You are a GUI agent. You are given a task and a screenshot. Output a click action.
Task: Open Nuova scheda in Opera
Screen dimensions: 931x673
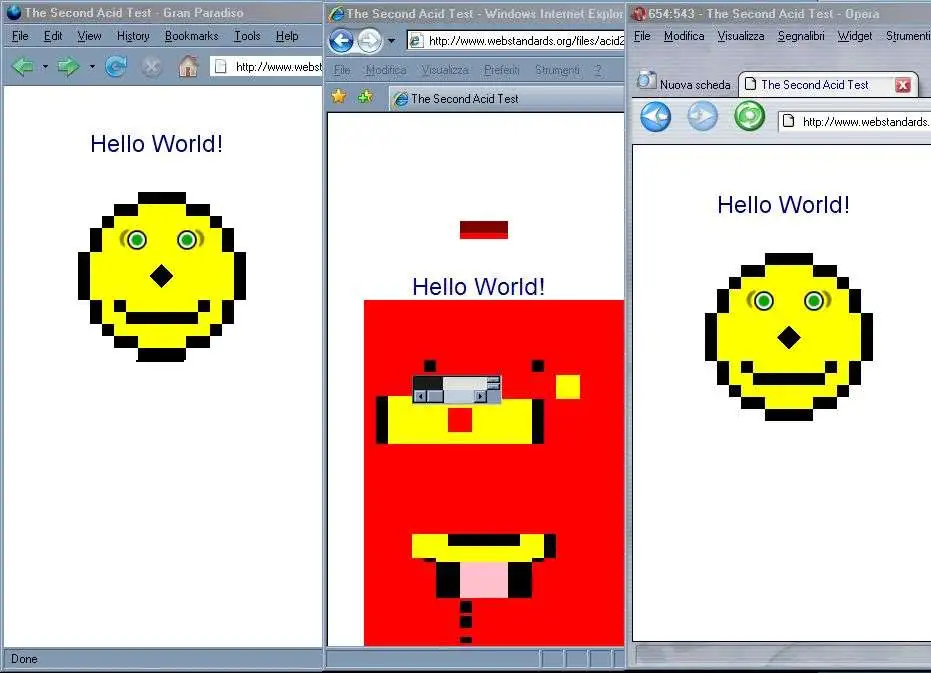[x=683, y=83]
